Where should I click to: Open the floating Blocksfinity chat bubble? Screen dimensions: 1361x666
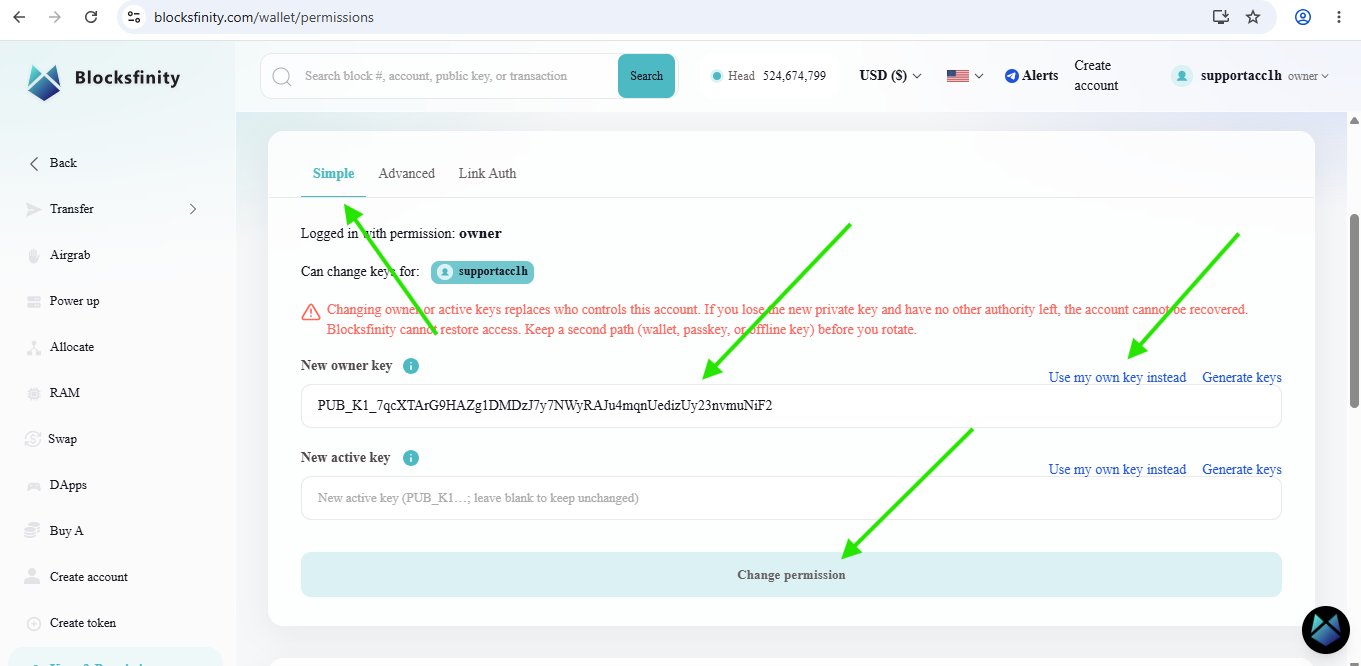click(x=1326, y=630)
